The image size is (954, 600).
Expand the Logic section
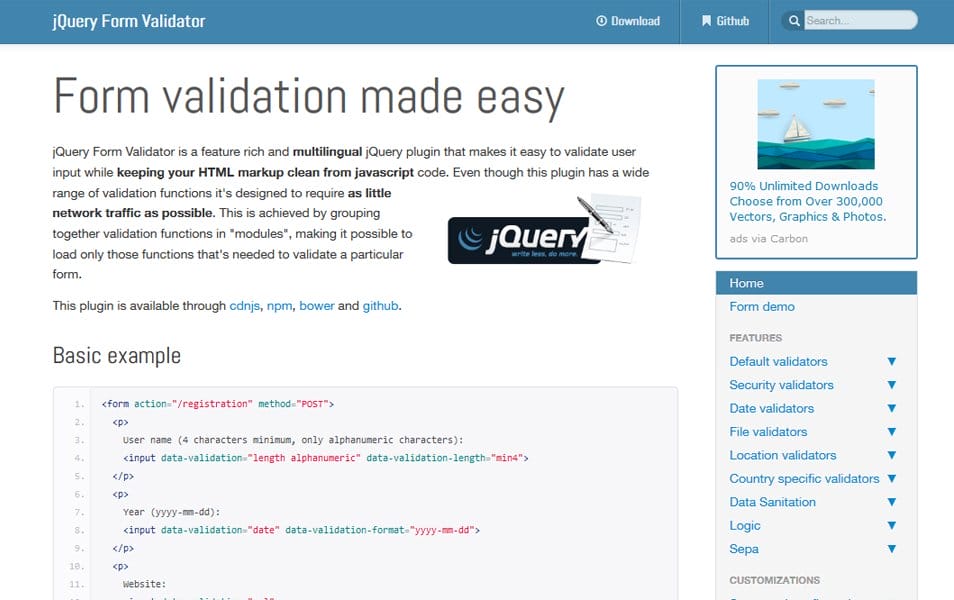(x=890, y=525)
